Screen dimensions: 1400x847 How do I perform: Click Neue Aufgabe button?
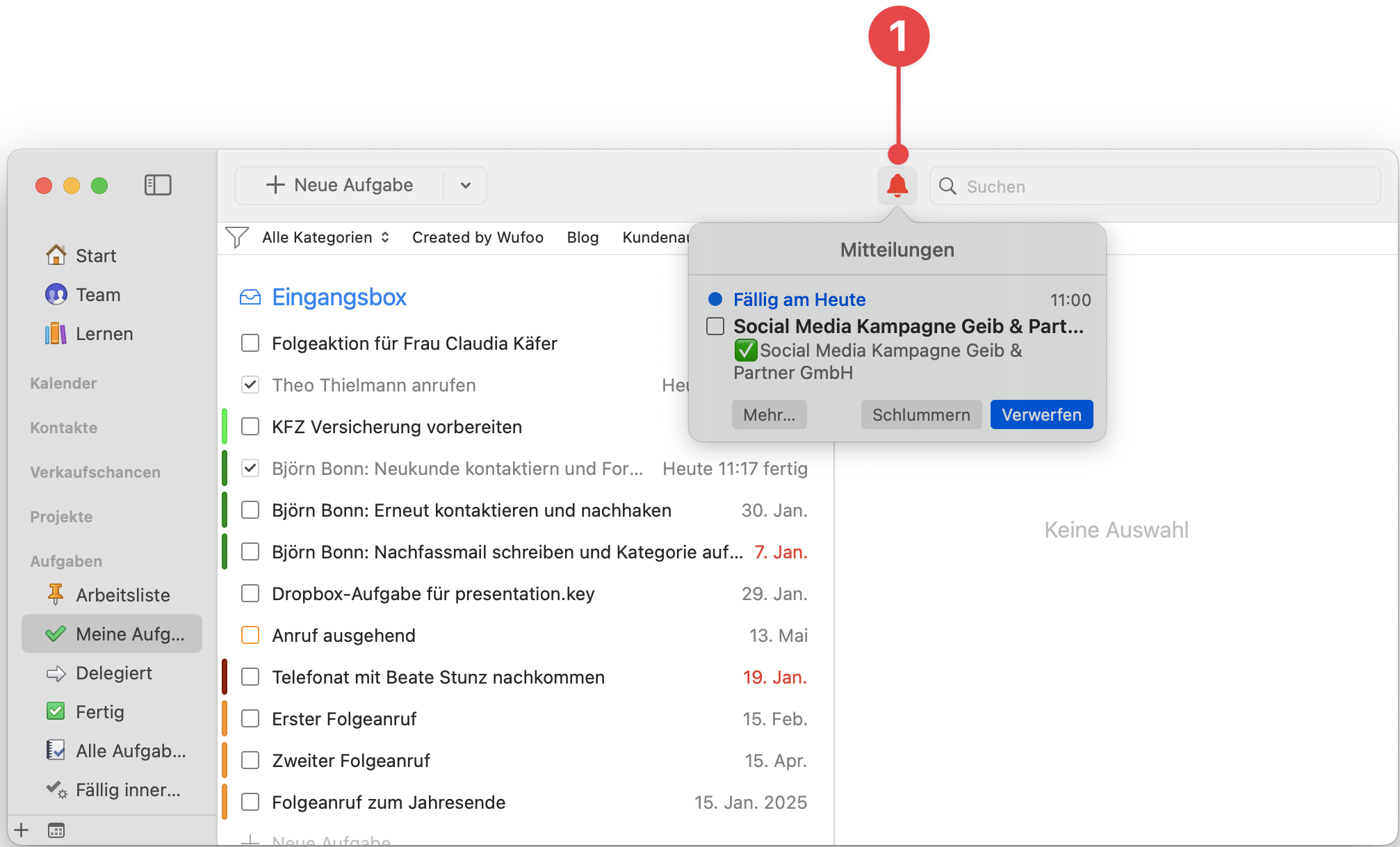340,186
